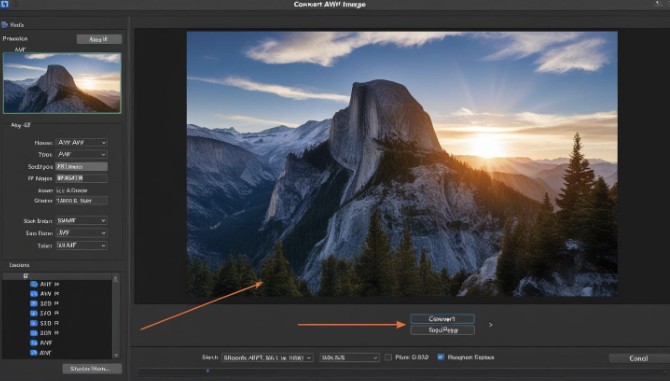670x381 pixels.
Task: Click into the FP Nages input field
Action: [82, 178]
